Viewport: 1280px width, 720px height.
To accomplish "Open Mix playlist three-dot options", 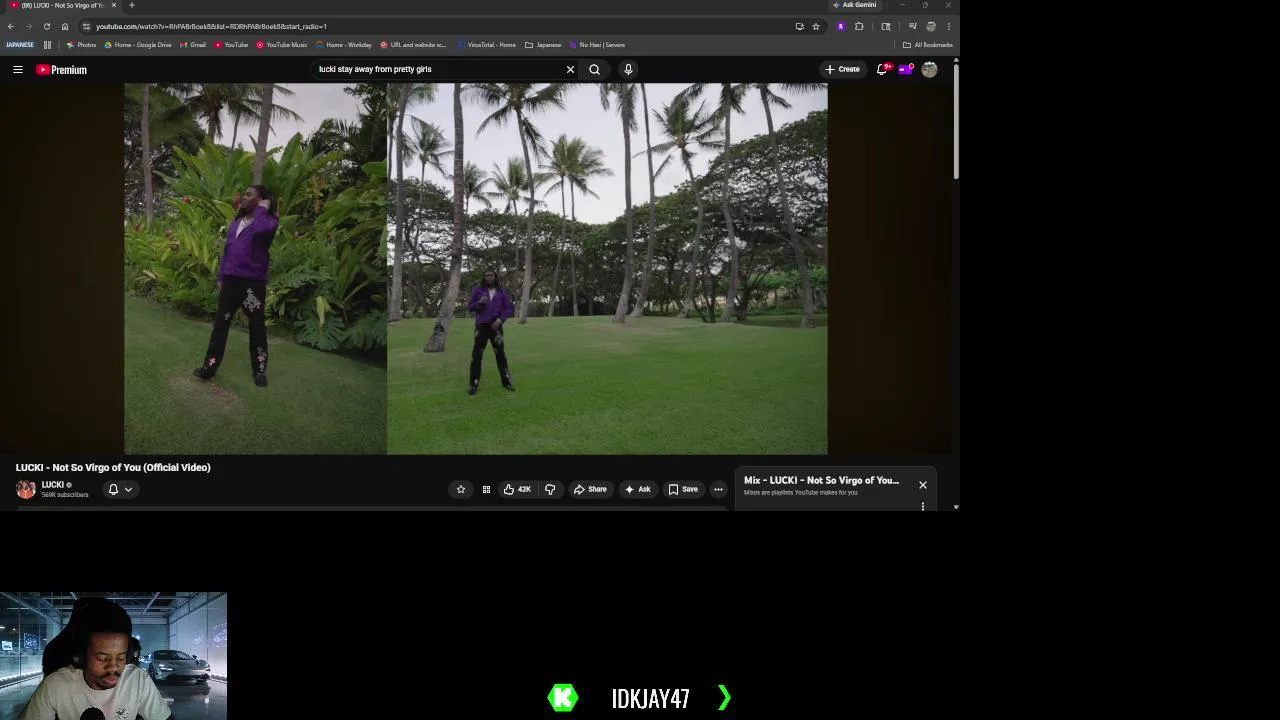I will tap(923, 506).
